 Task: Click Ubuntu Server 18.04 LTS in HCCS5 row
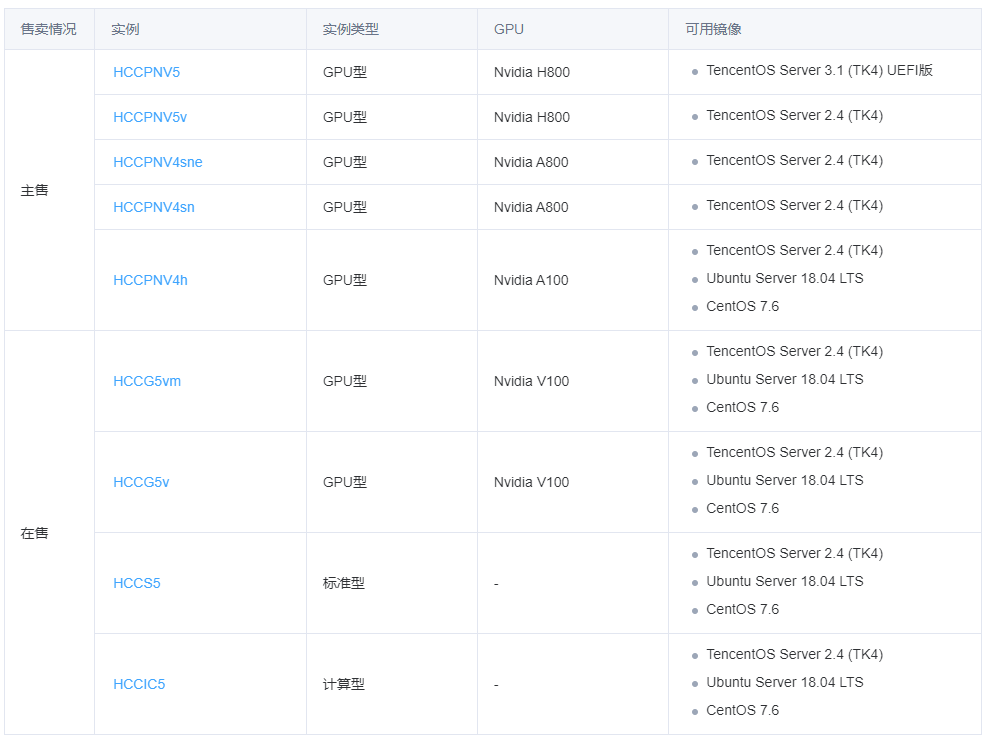click(784, 581)
